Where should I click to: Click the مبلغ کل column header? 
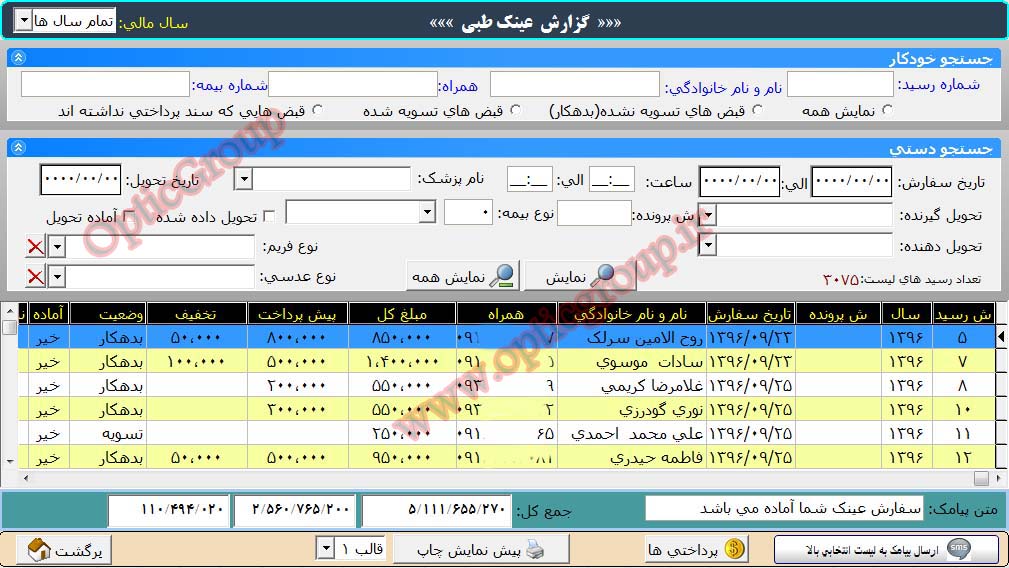point(402,314)
